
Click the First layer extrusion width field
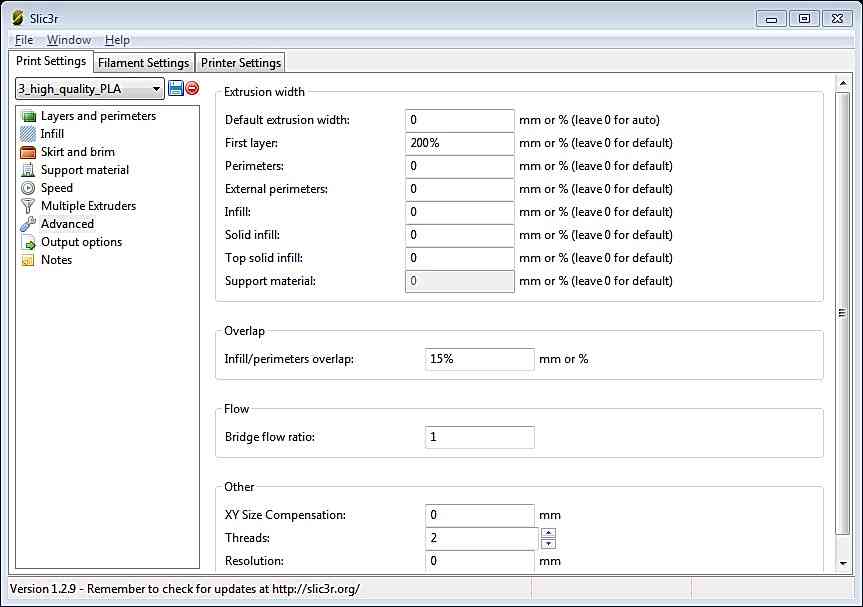click(460, 143)
